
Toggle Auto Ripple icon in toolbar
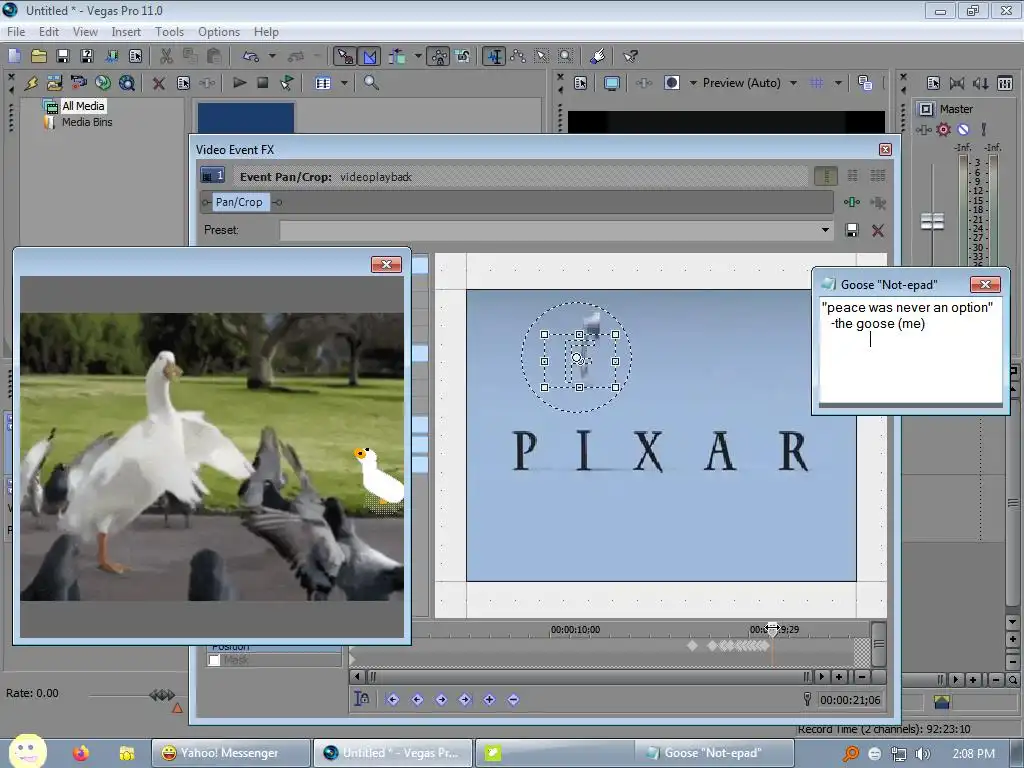397,56
